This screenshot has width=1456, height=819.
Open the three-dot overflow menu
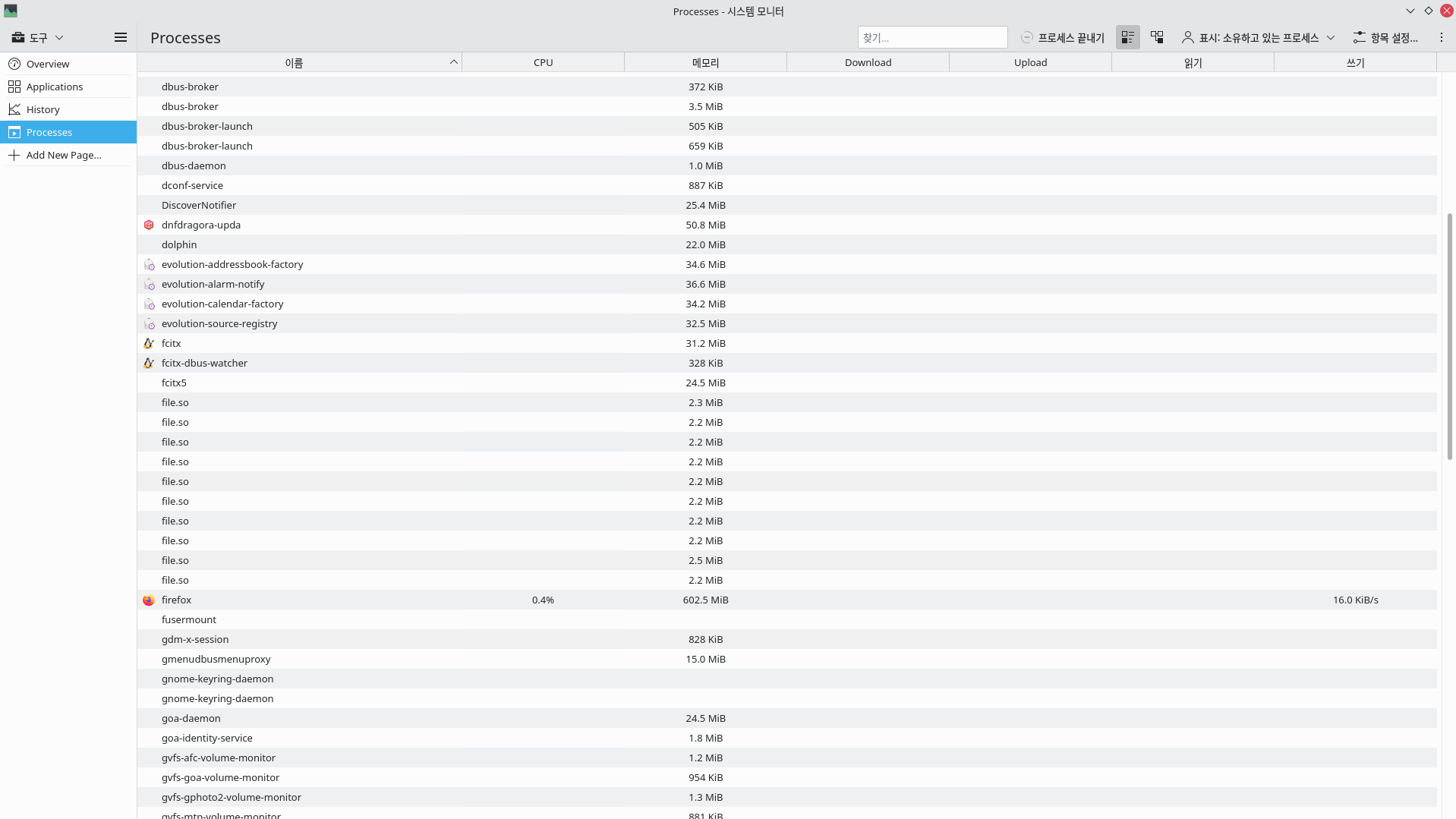[x=1442, y=37]
